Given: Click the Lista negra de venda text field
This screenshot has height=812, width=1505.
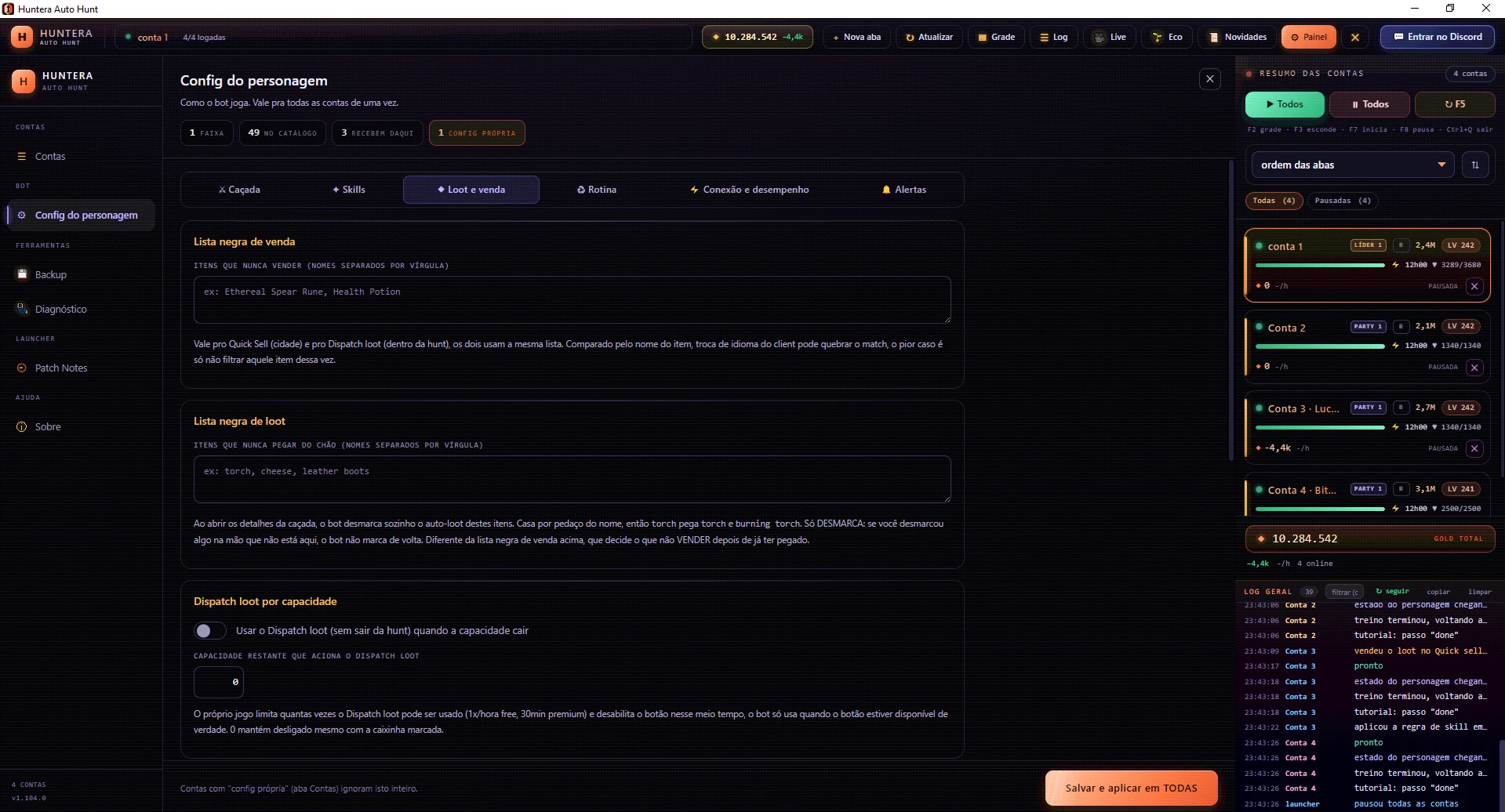Looking at the screenshot, I should [x=572, y=299].
